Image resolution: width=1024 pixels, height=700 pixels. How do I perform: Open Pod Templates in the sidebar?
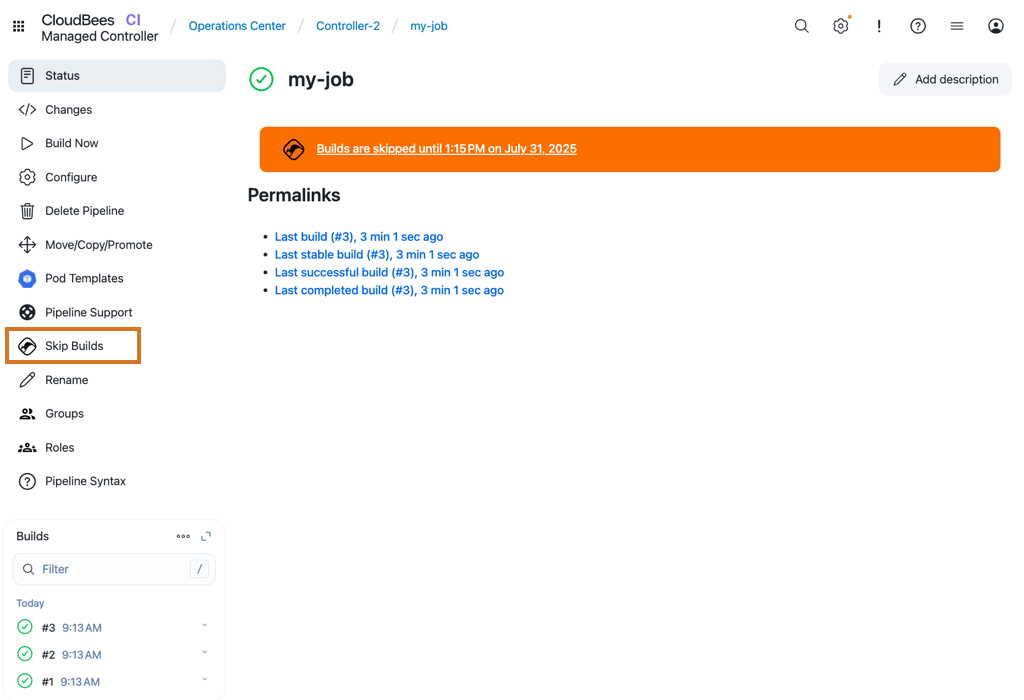pos(117,279)
